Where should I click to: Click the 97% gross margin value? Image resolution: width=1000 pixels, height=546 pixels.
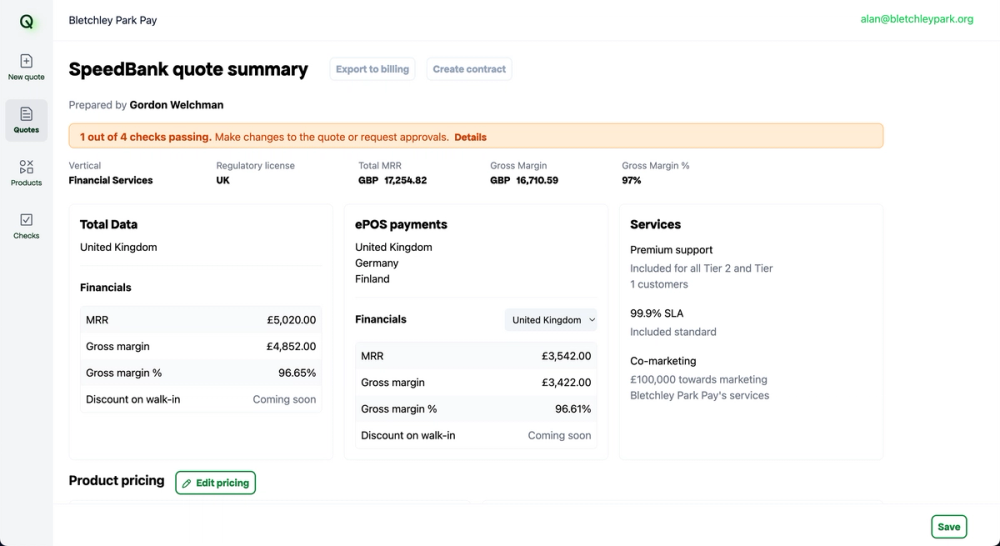point(631,181)
